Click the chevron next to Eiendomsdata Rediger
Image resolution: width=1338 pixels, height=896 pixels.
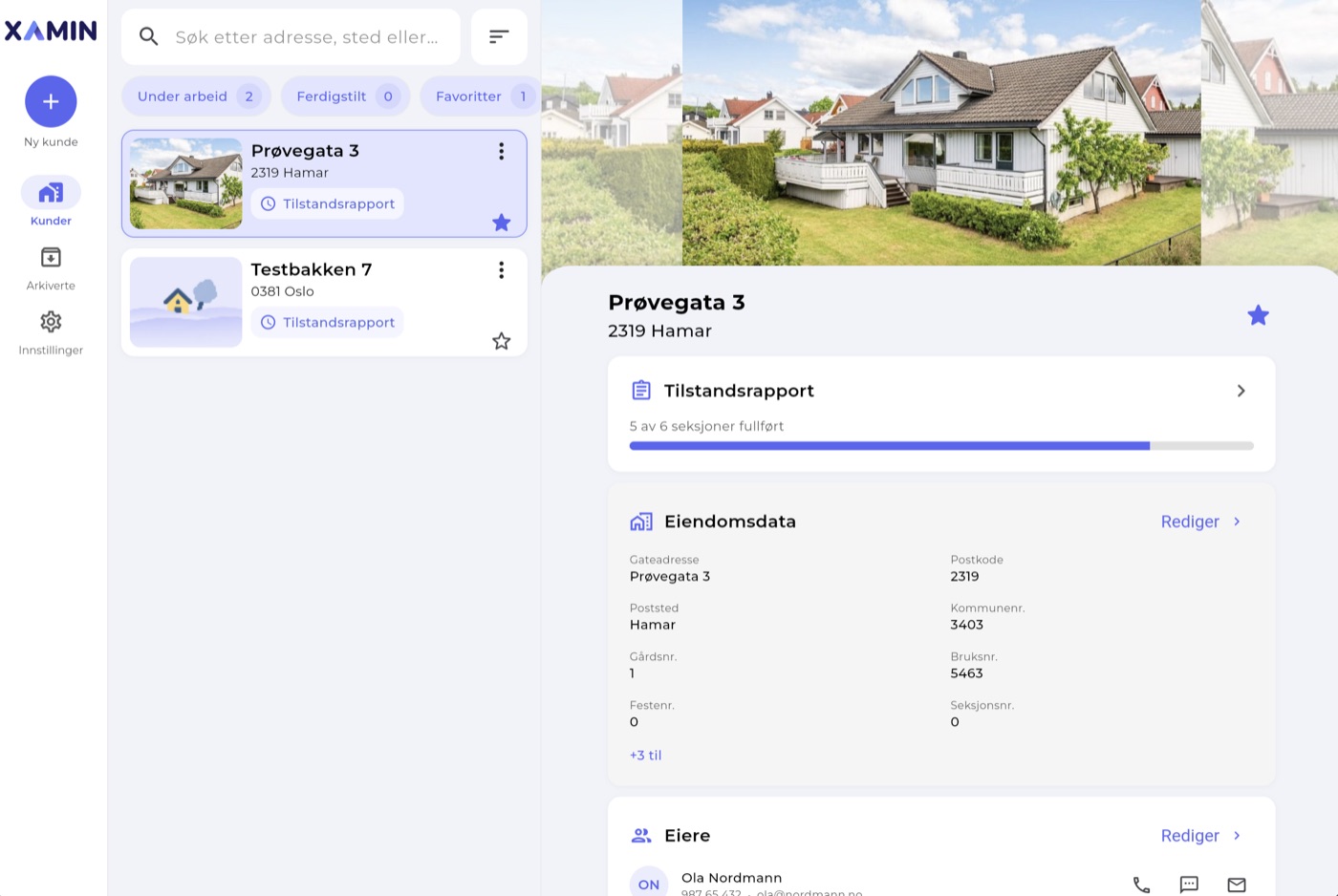pos(1237,522)
